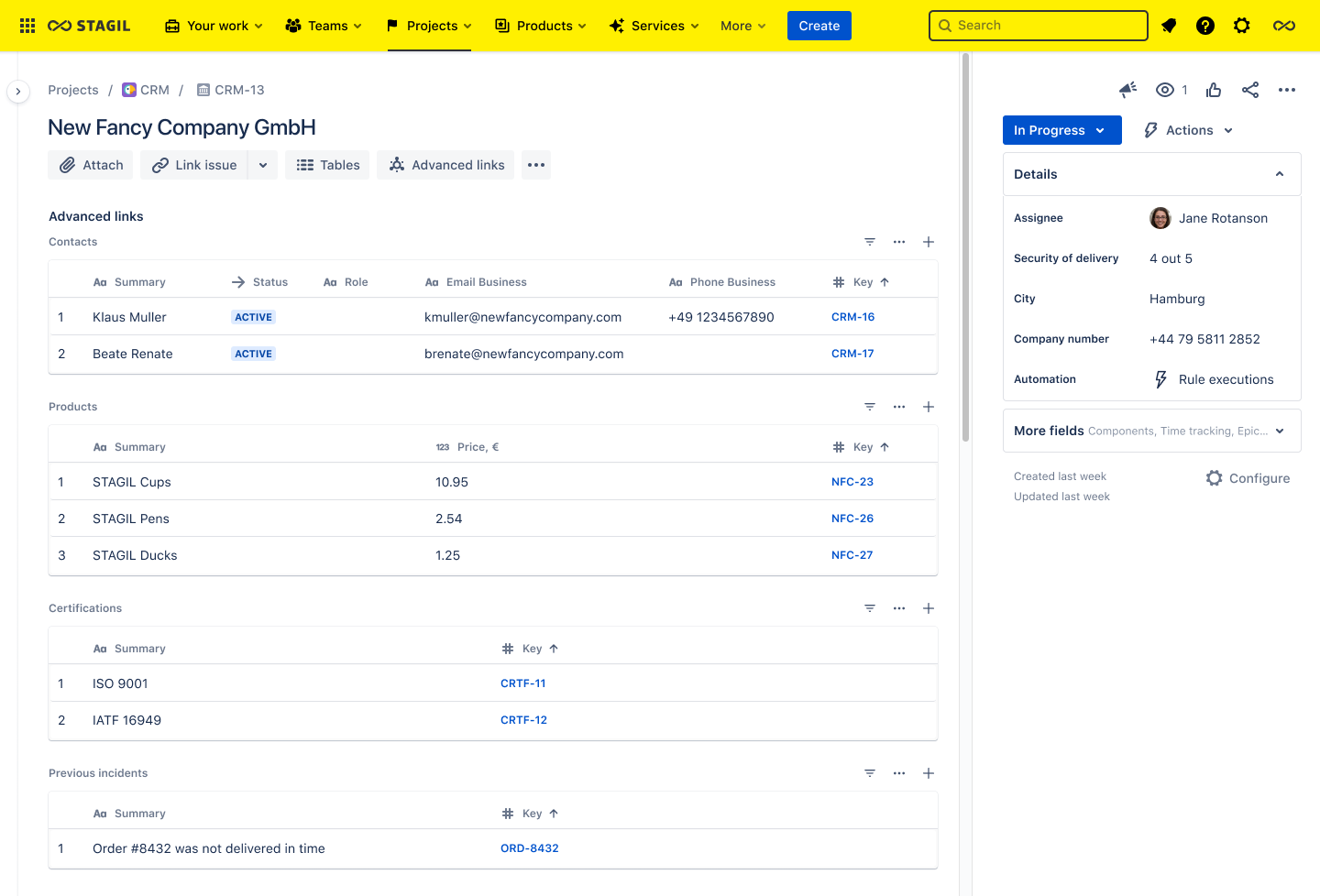Screen dimensions: 1320x896
Task: Add a new contact with plus icon
Action: coord(929,242)
